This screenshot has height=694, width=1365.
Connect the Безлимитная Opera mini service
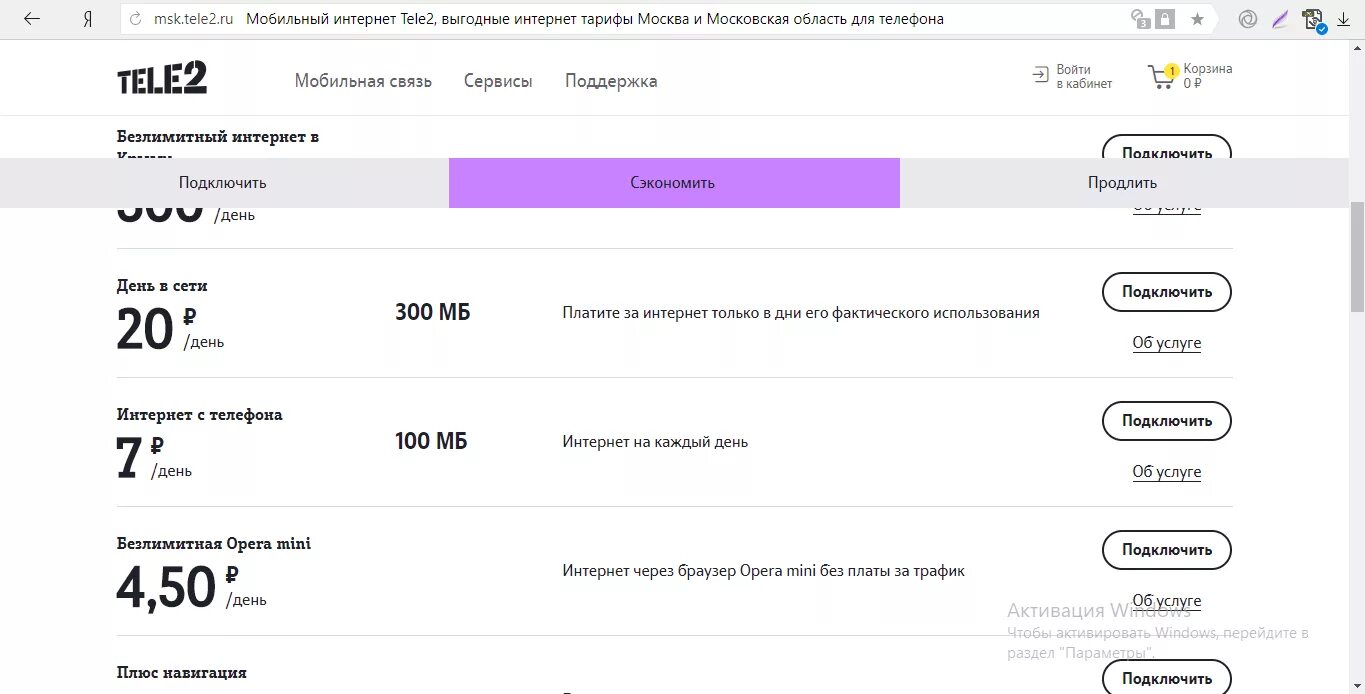1167,550
